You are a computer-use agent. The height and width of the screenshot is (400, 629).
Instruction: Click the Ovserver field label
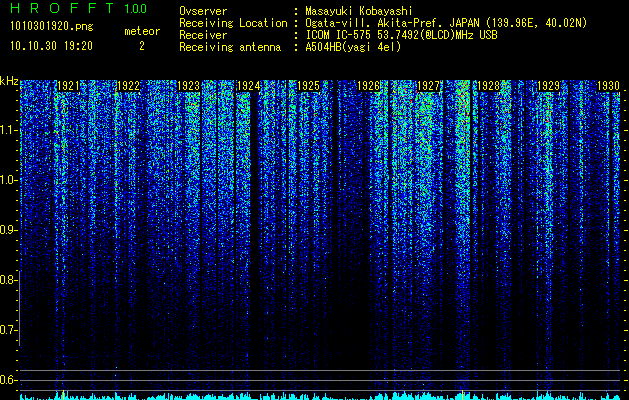click(203, 11)
